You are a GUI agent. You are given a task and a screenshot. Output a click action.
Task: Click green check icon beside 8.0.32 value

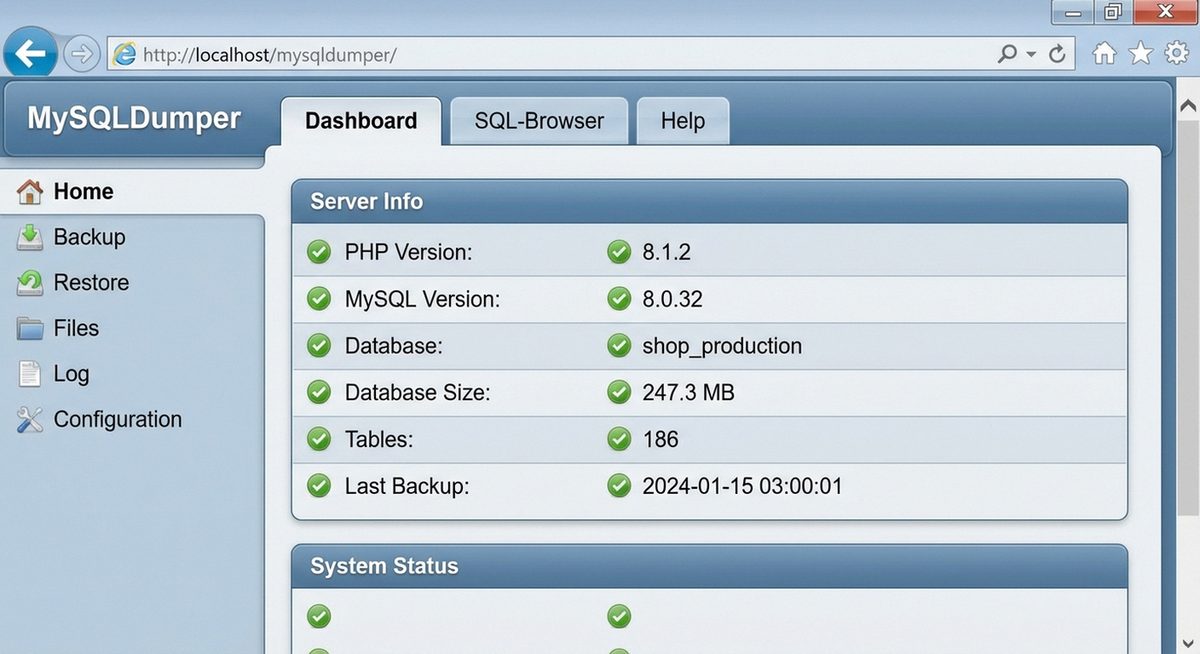(x=619, y=299)
